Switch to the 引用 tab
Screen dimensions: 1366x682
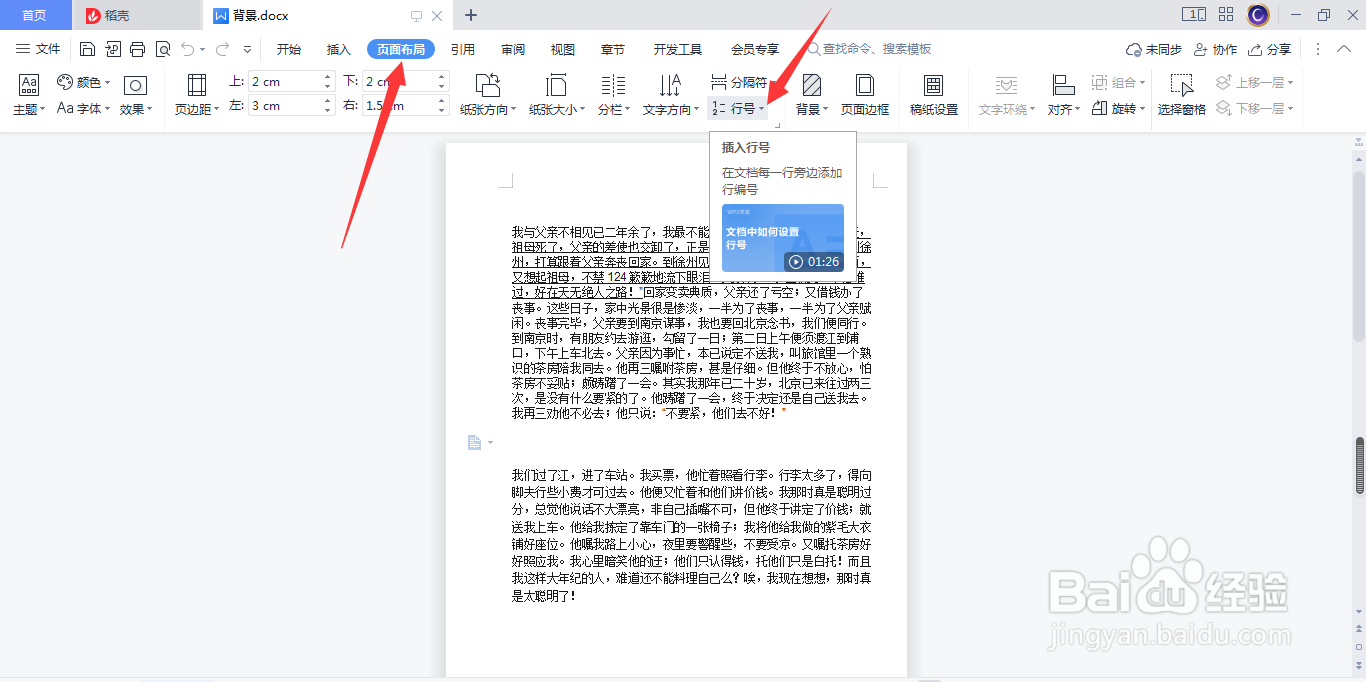tap(462, 49)
